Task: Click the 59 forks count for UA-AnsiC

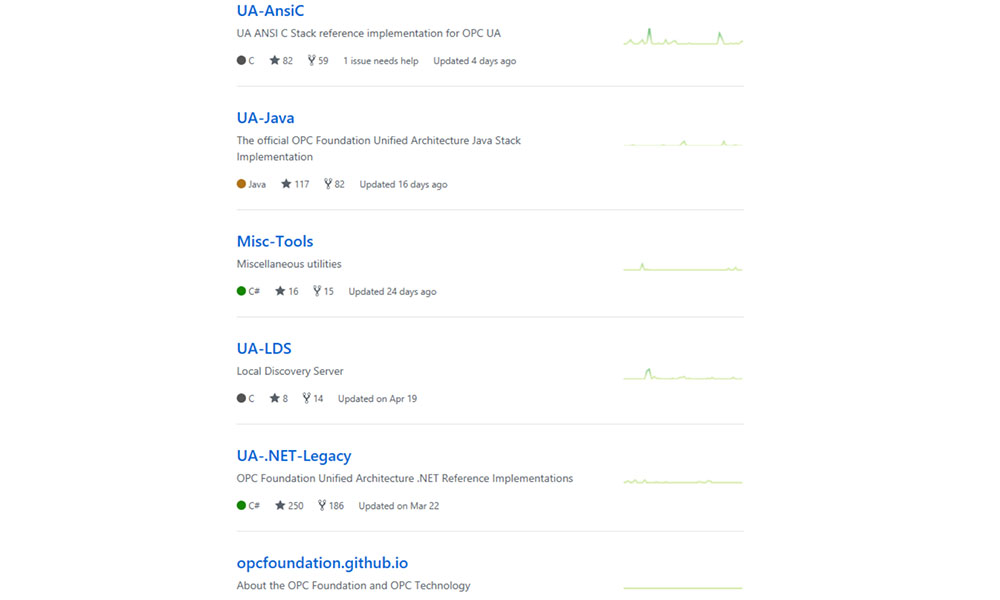Action: [323, 61]
